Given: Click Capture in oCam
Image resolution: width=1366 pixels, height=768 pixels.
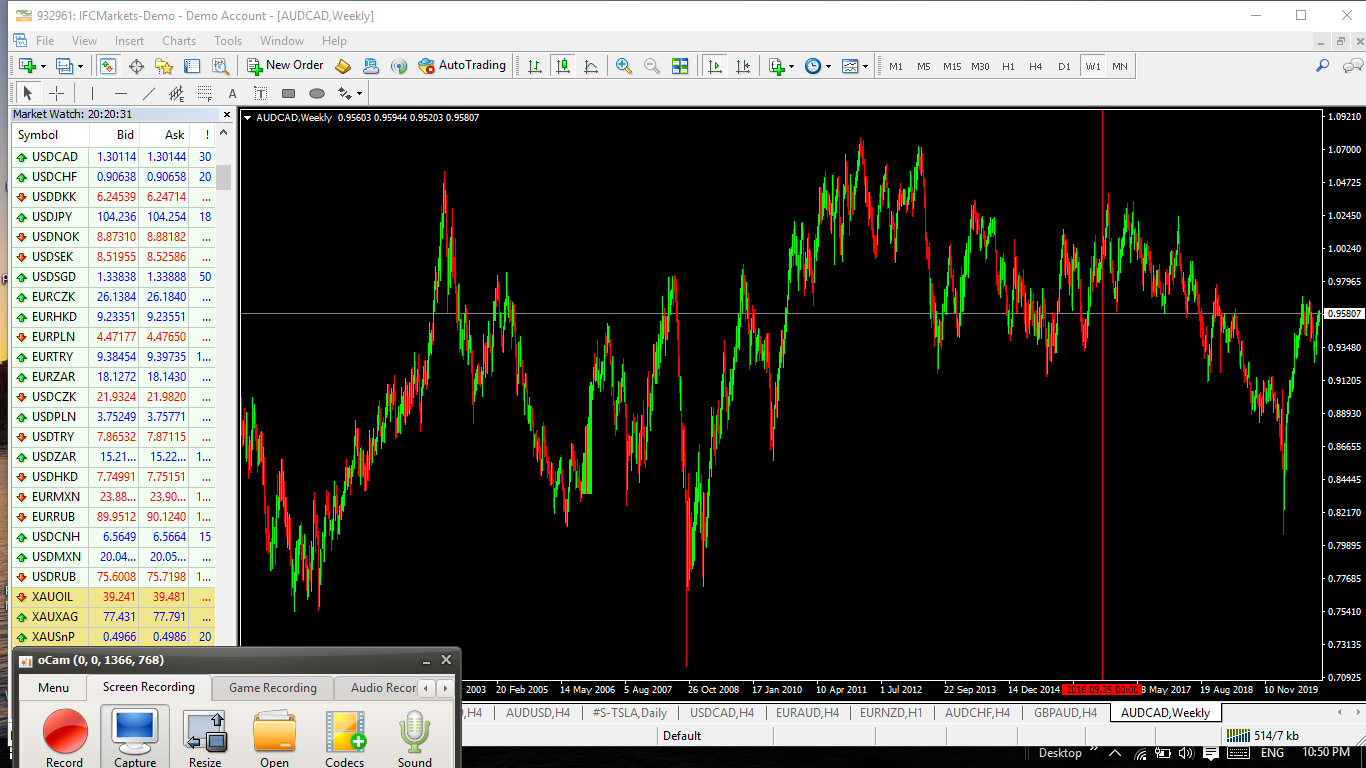Looking at the screenshot, I should (135, 737).
